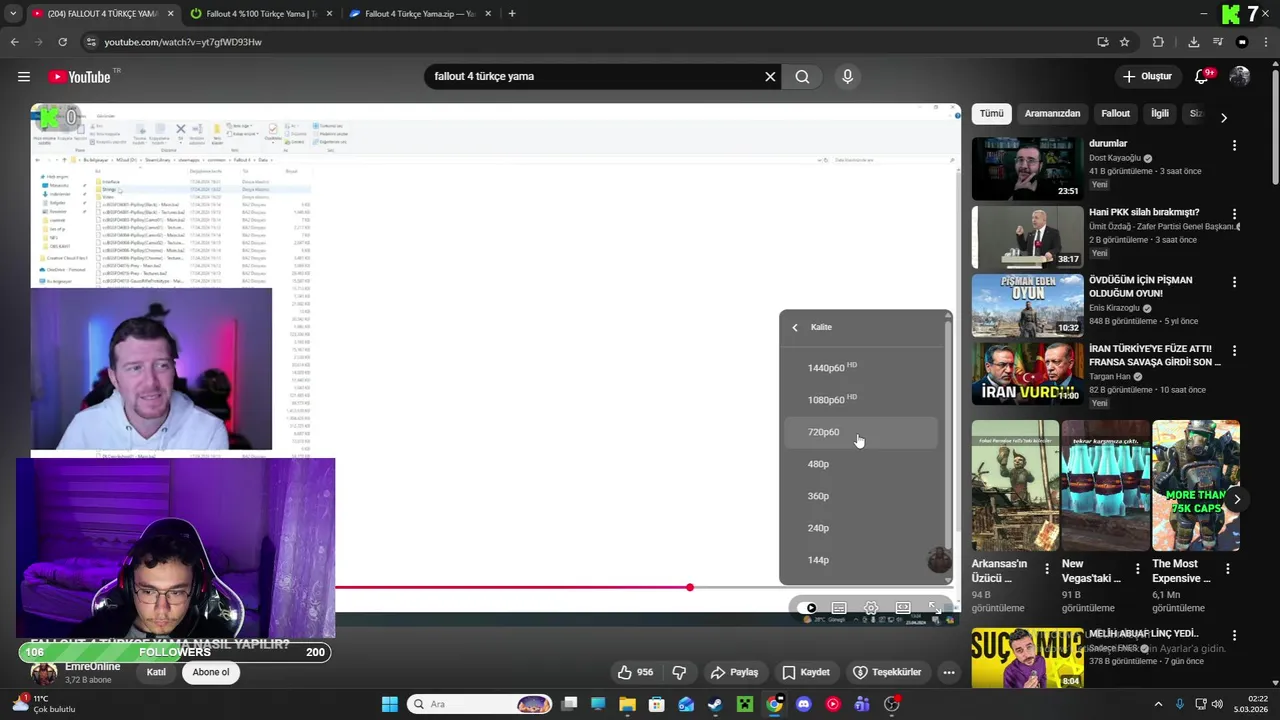This screenshot has width=1280, height=720.
Task: Open the durumlar video thumbnail
Action: pyautogui.click(x=1027, y=169)
